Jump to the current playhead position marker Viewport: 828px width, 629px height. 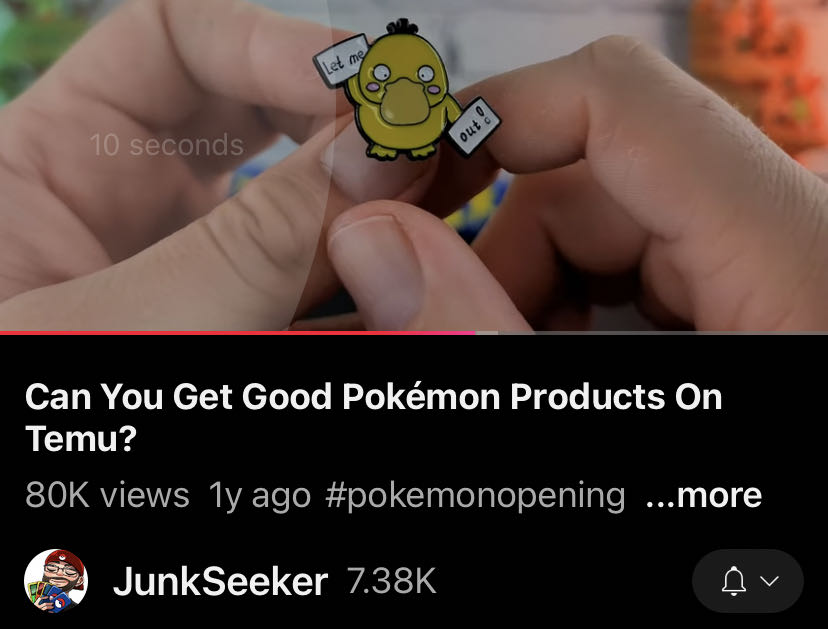pyautogui.click(x=475, y=333)
